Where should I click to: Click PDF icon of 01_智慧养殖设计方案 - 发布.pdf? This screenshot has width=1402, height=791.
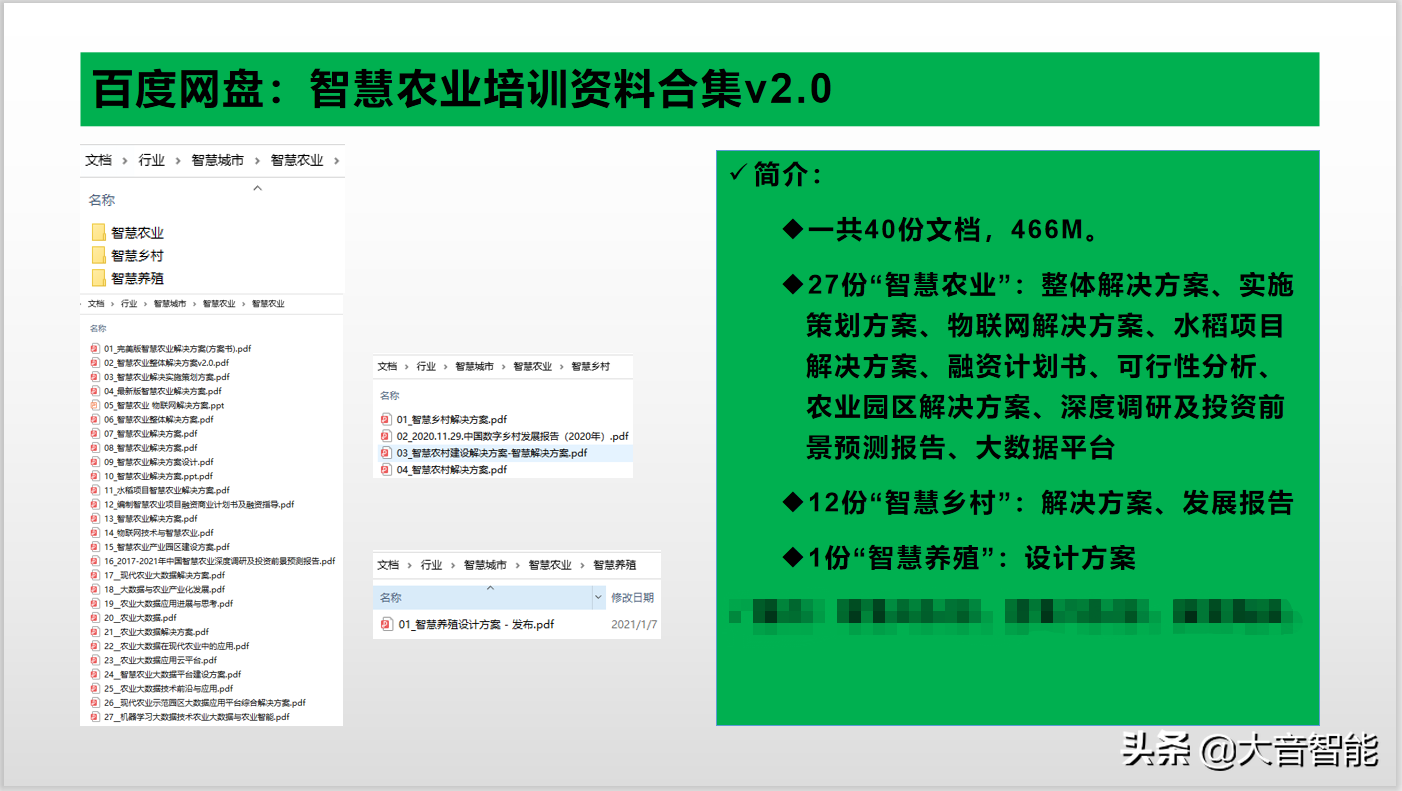(387, 625)
